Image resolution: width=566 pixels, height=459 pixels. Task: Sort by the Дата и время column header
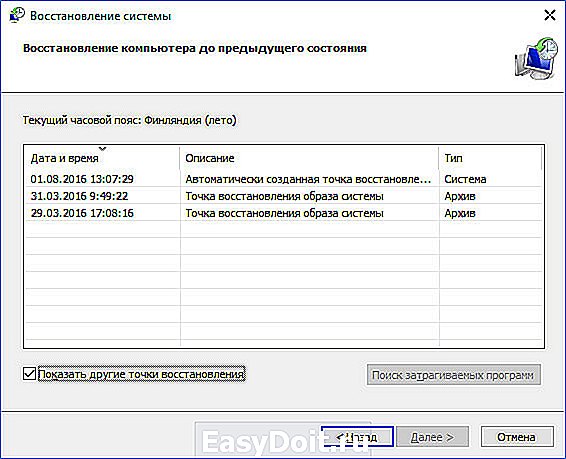point(102,158)
